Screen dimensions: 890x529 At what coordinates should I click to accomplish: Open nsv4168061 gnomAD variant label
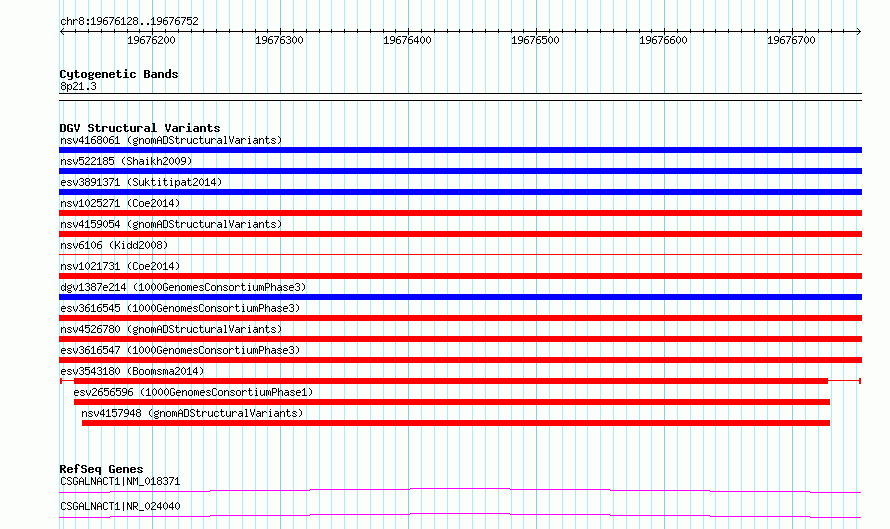pos(171,140)
